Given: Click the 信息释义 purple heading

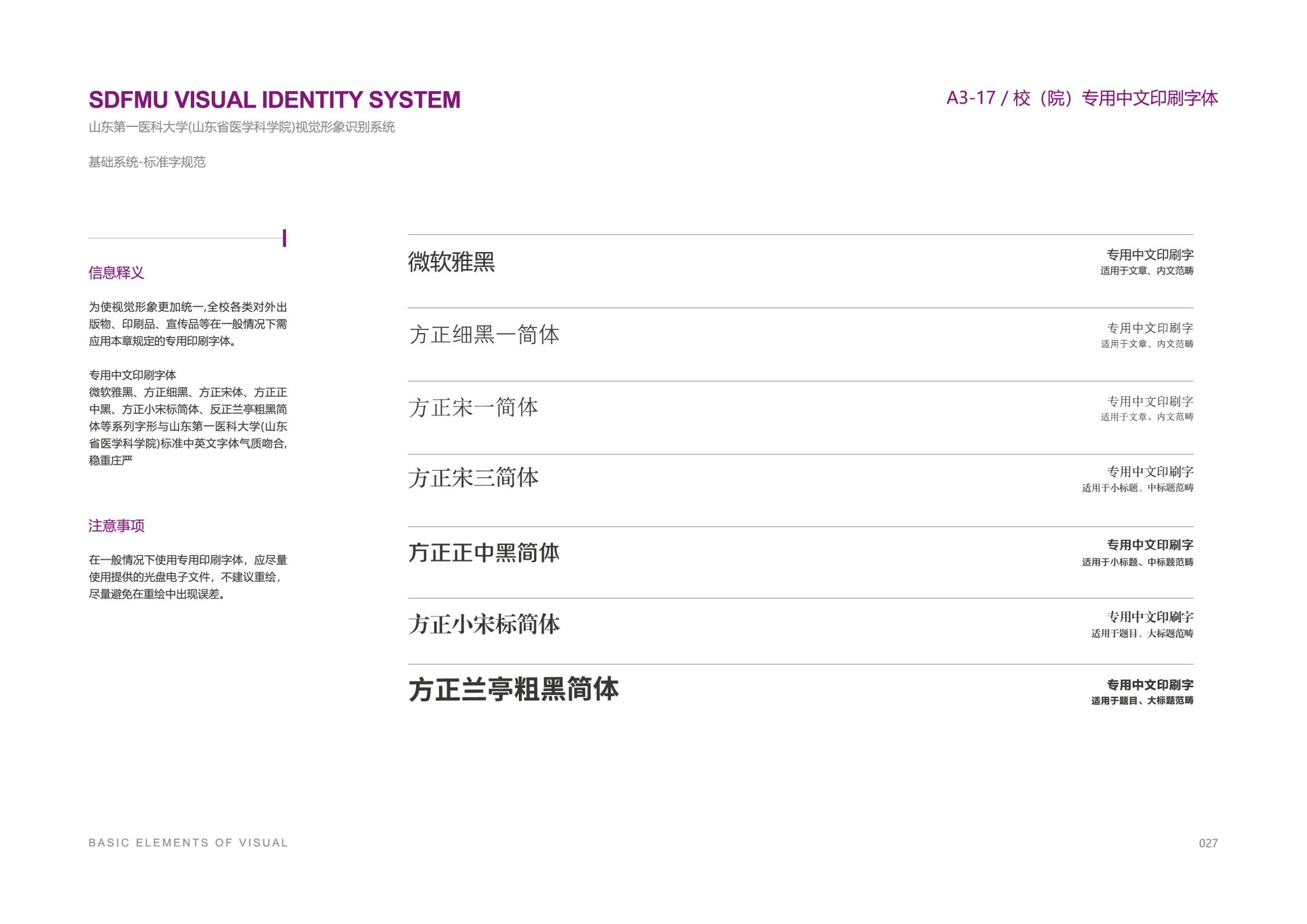Looking at the screenshot, I should pyautogui.click(x=116, y=273).
